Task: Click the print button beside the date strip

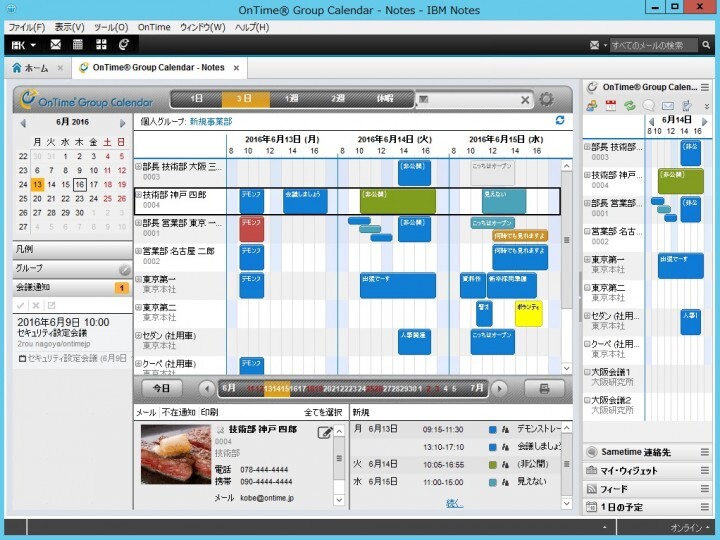Action: (x=544, y=389)
